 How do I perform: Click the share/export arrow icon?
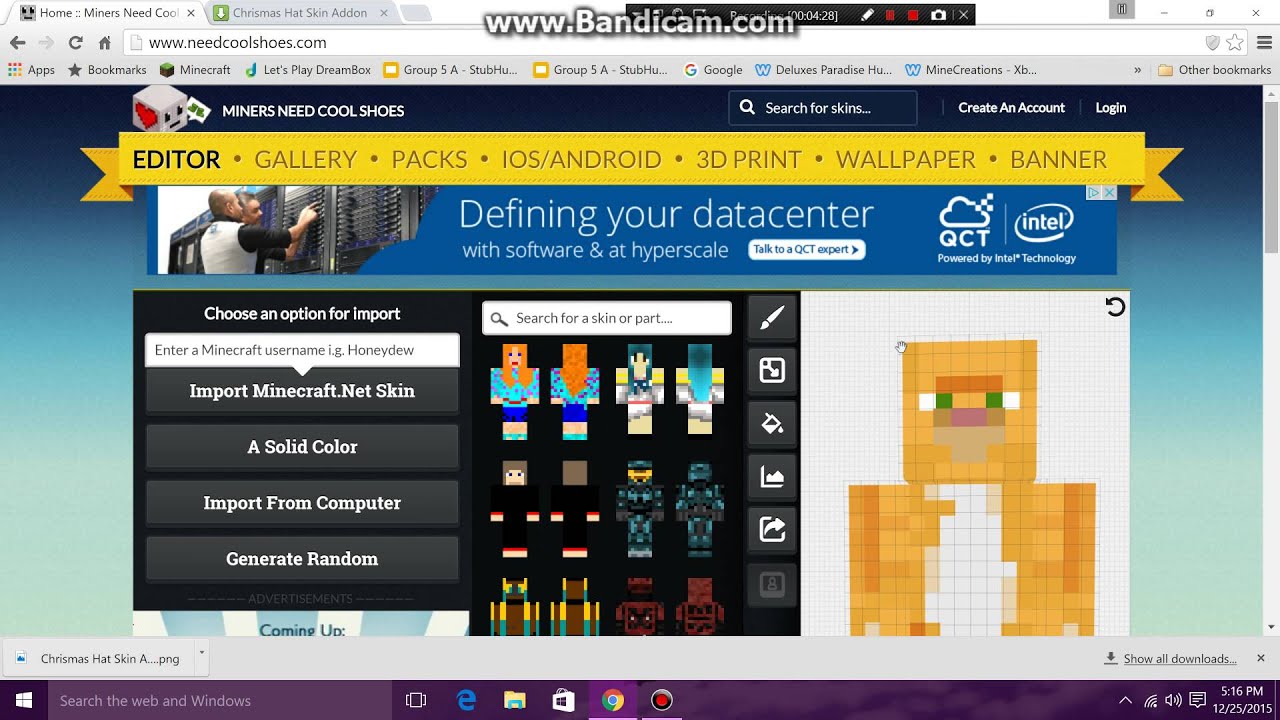[x=772, y=529]
